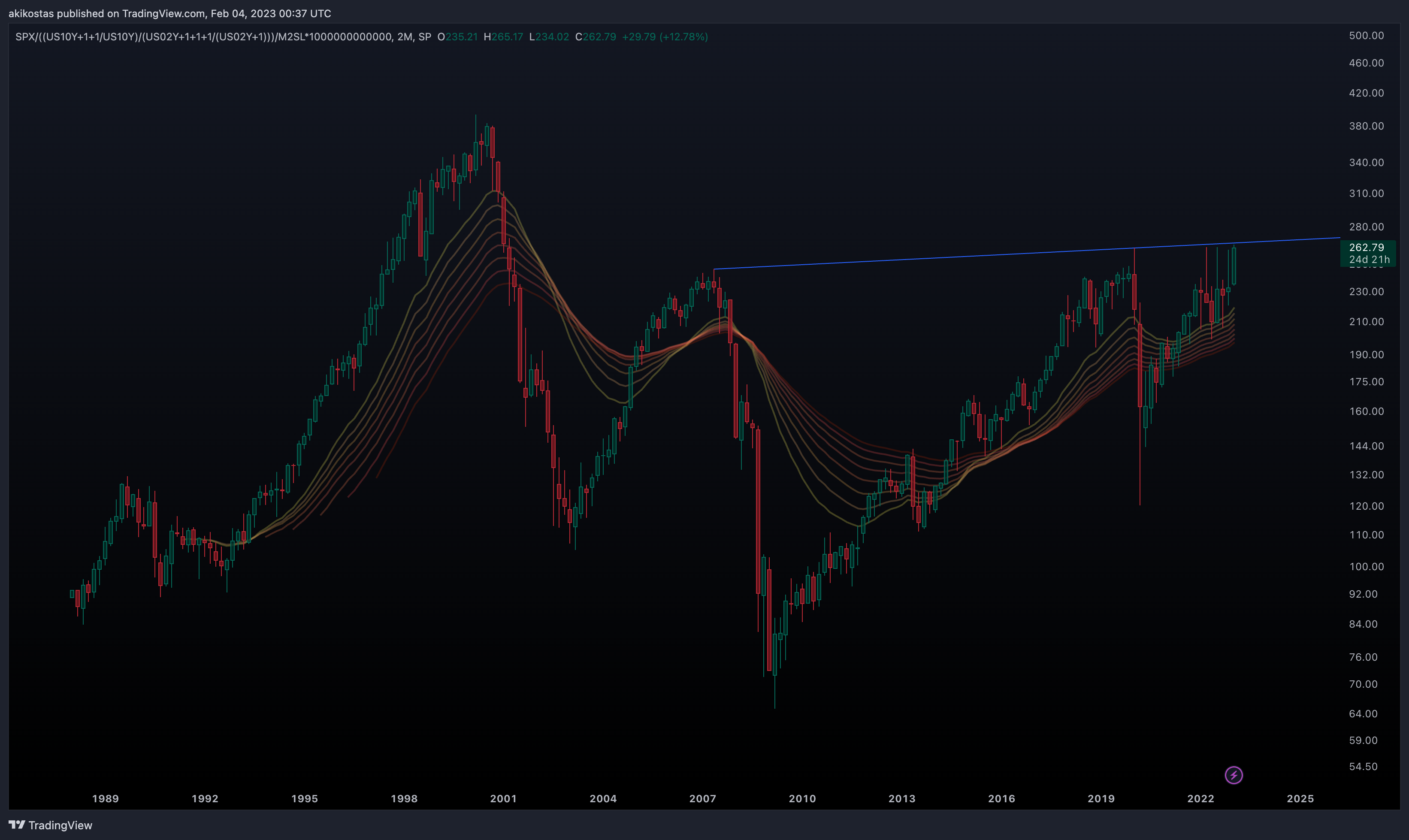Click the purple lightning bolt icon
The image size is (1409, 840).
click(1234, 775)
